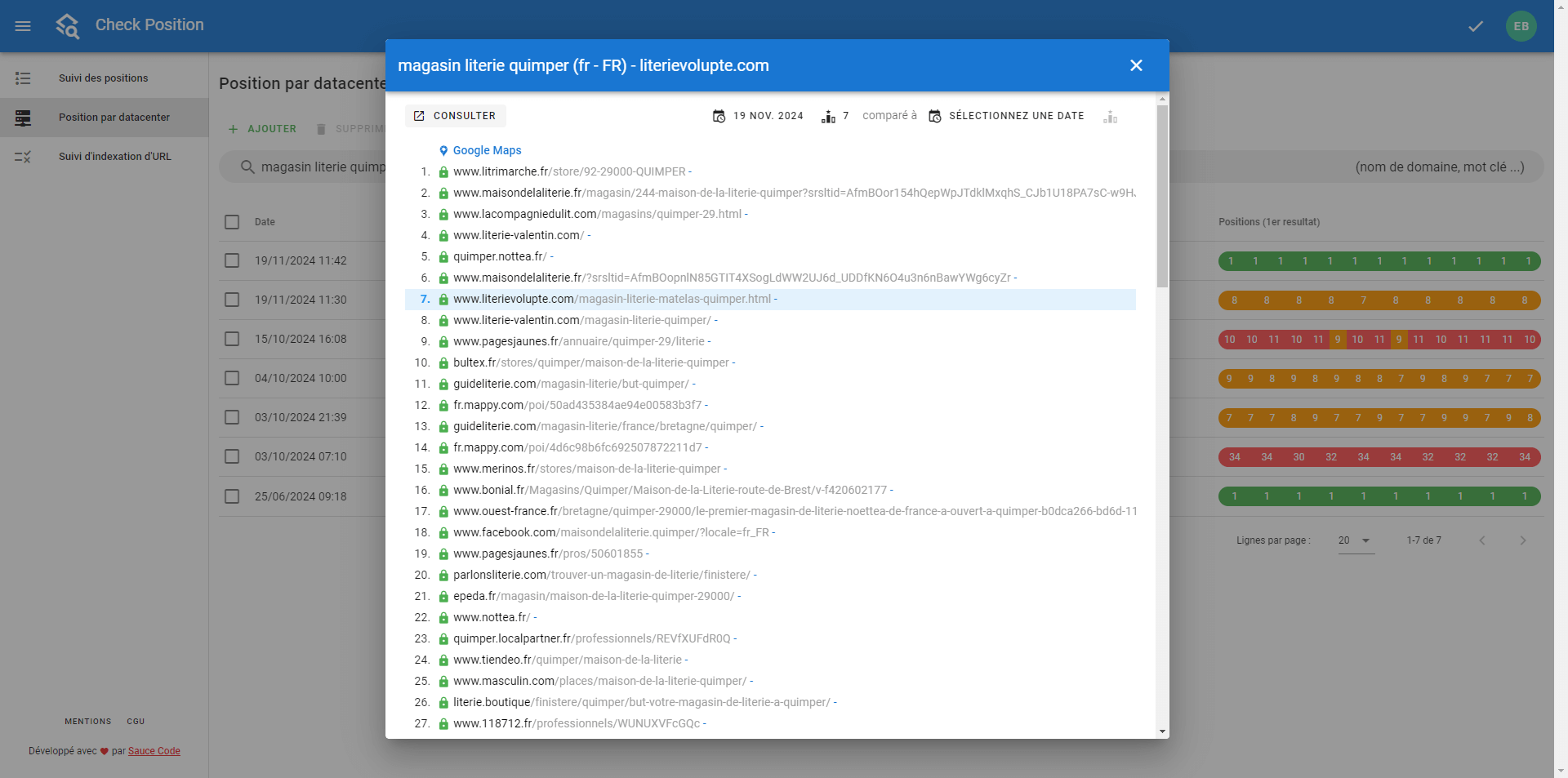This screenshot has width=1568, height=778.
Task: Check the 03/10/2024 07:10 row checkbox
Action: 232,456
